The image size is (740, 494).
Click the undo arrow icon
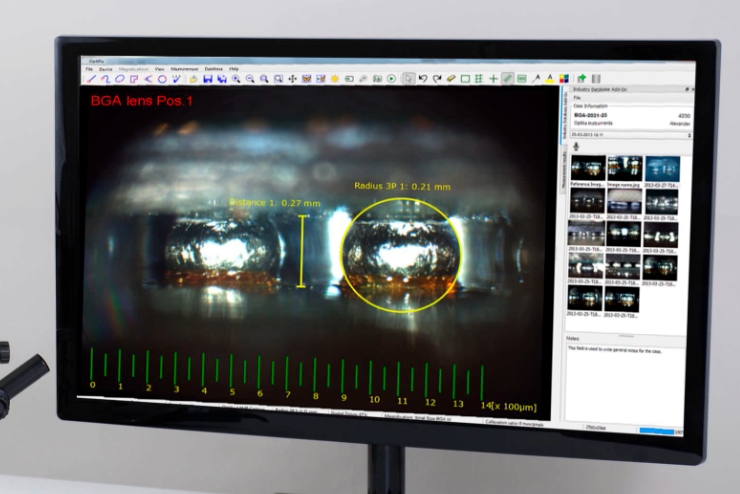pos(423,79)
